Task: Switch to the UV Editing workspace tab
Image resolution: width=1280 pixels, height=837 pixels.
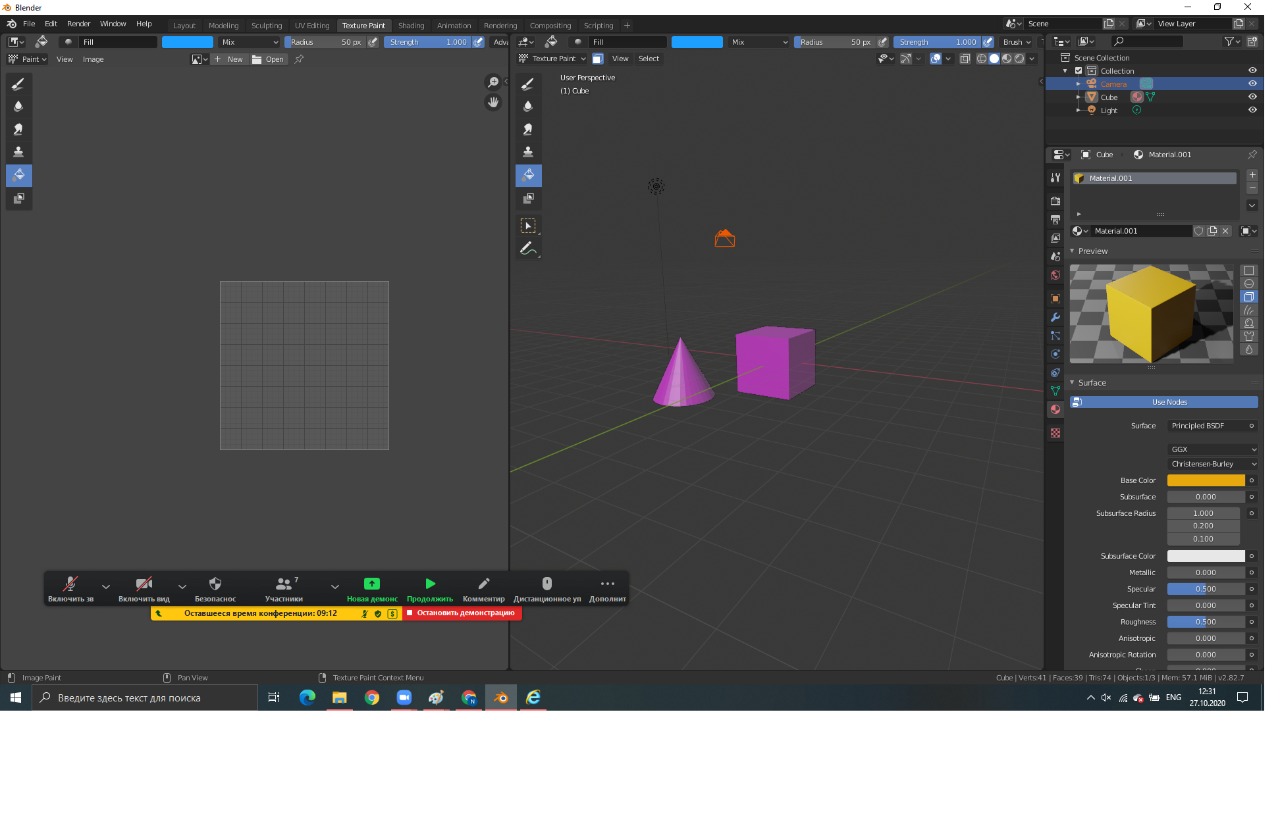Action: click(x=312, y=25)
